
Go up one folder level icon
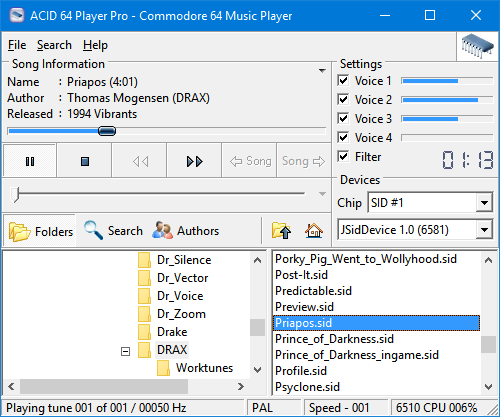281,230
